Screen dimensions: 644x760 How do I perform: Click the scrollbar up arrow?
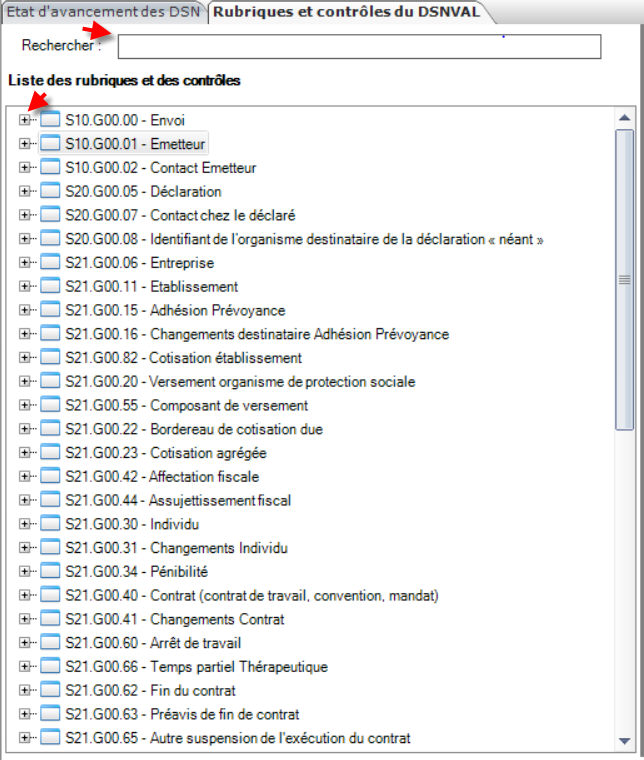[625, 117]
